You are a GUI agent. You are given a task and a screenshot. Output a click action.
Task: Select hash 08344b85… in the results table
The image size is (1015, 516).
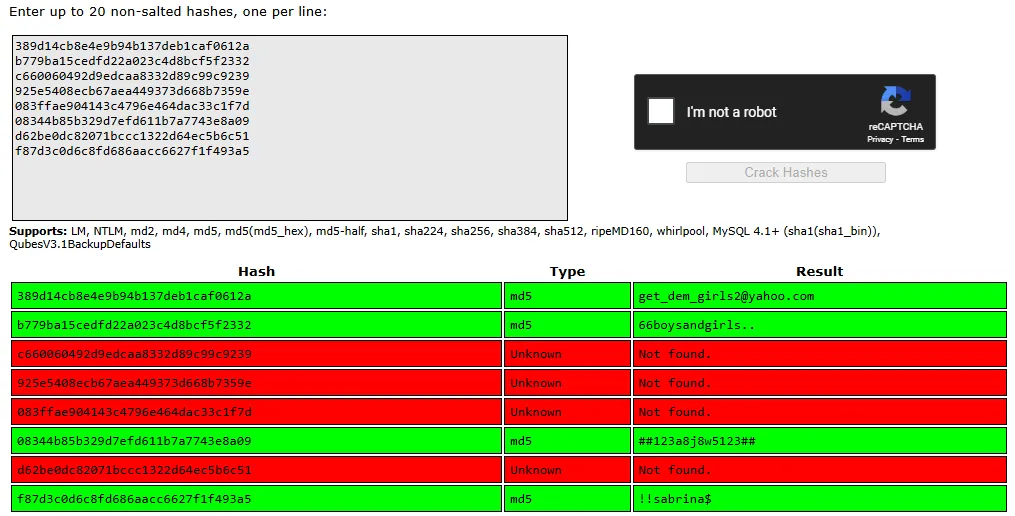(134, 441)
